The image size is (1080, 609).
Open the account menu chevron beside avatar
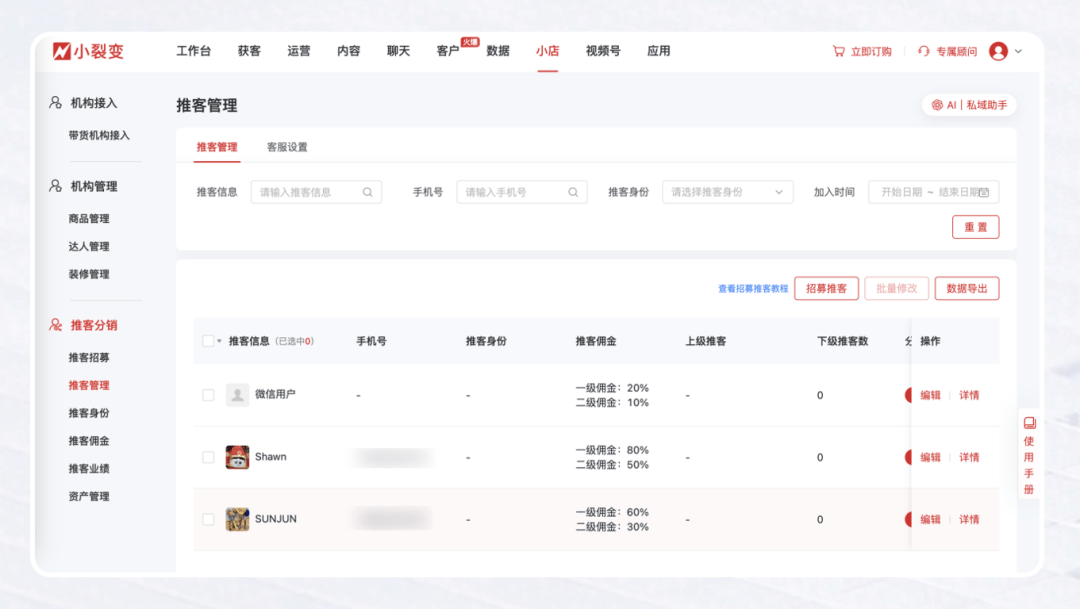(x=1018, y=51)
